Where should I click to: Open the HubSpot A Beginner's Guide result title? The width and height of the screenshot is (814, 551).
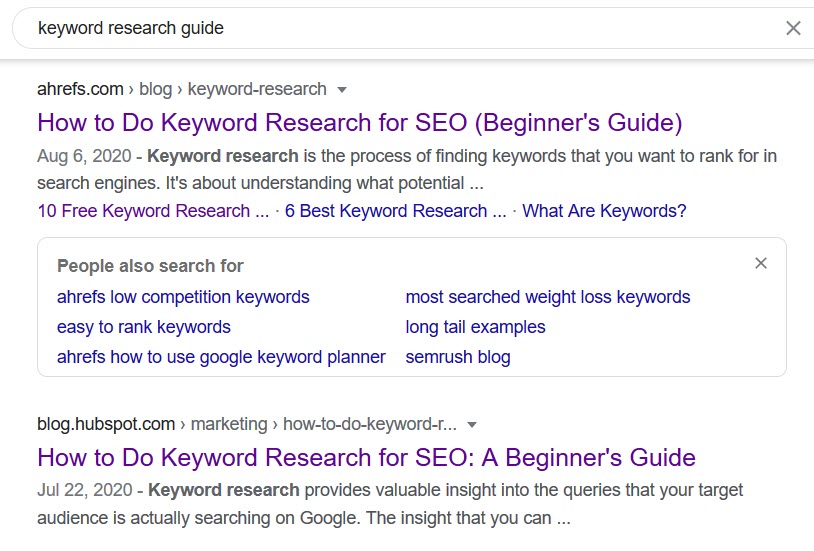pos(366,457)
